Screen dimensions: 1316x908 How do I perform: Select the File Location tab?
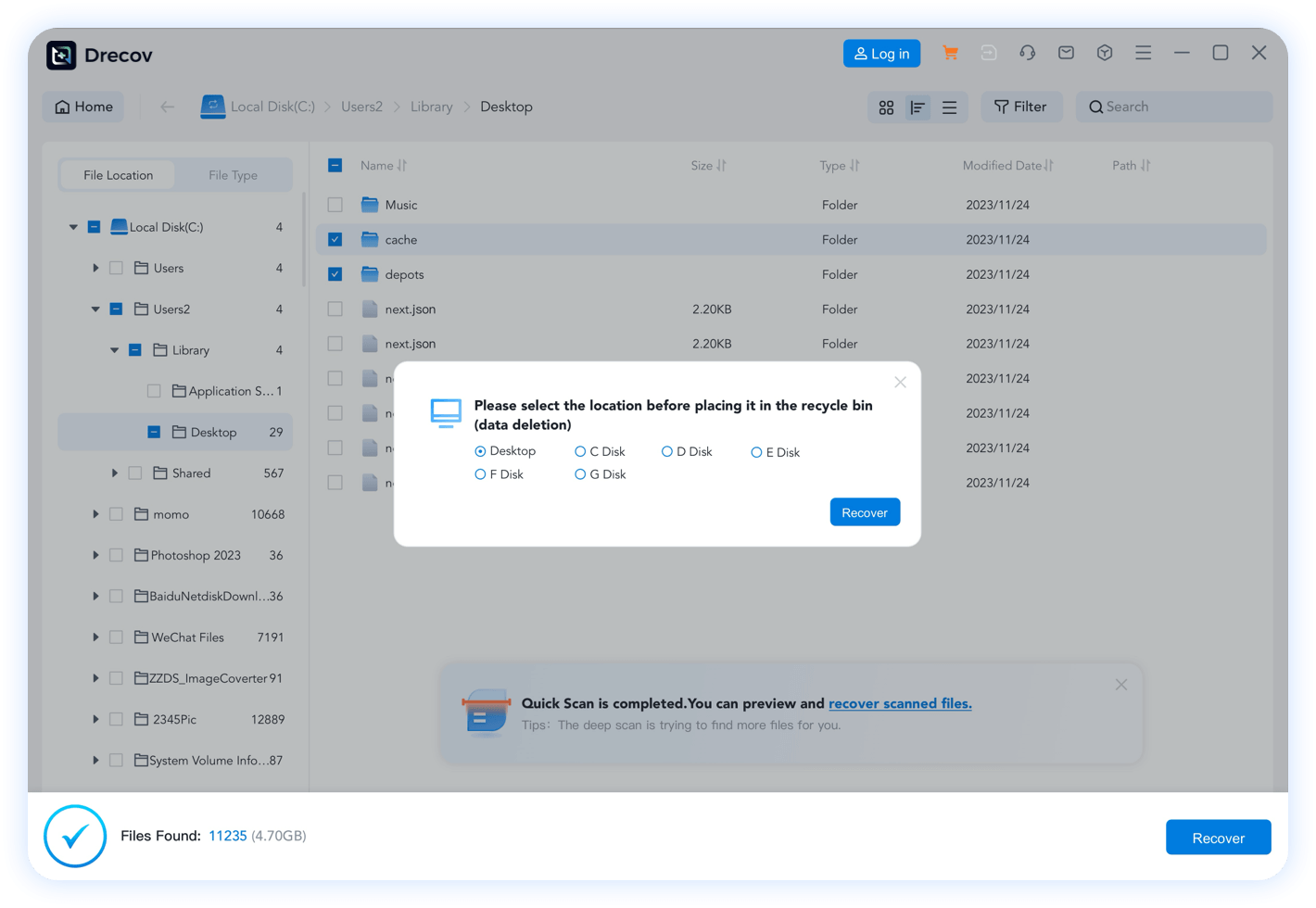[119, 175]
